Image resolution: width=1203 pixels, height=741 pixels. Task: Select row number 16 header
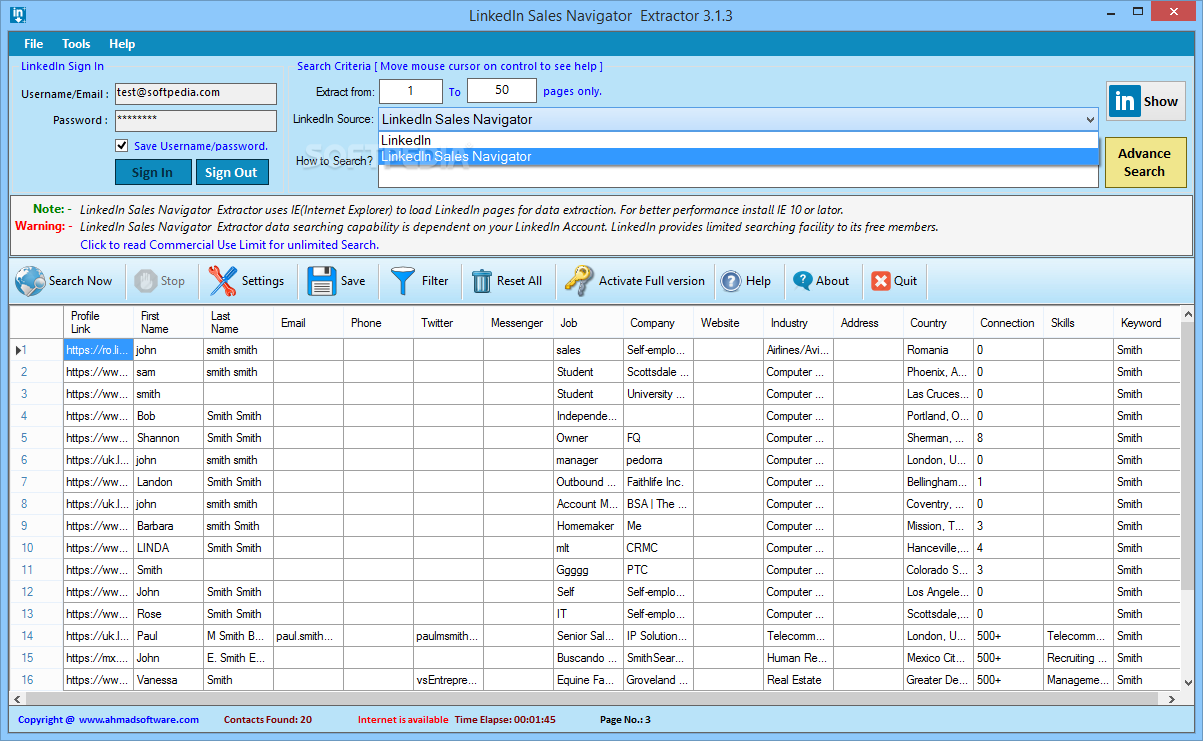37,680
